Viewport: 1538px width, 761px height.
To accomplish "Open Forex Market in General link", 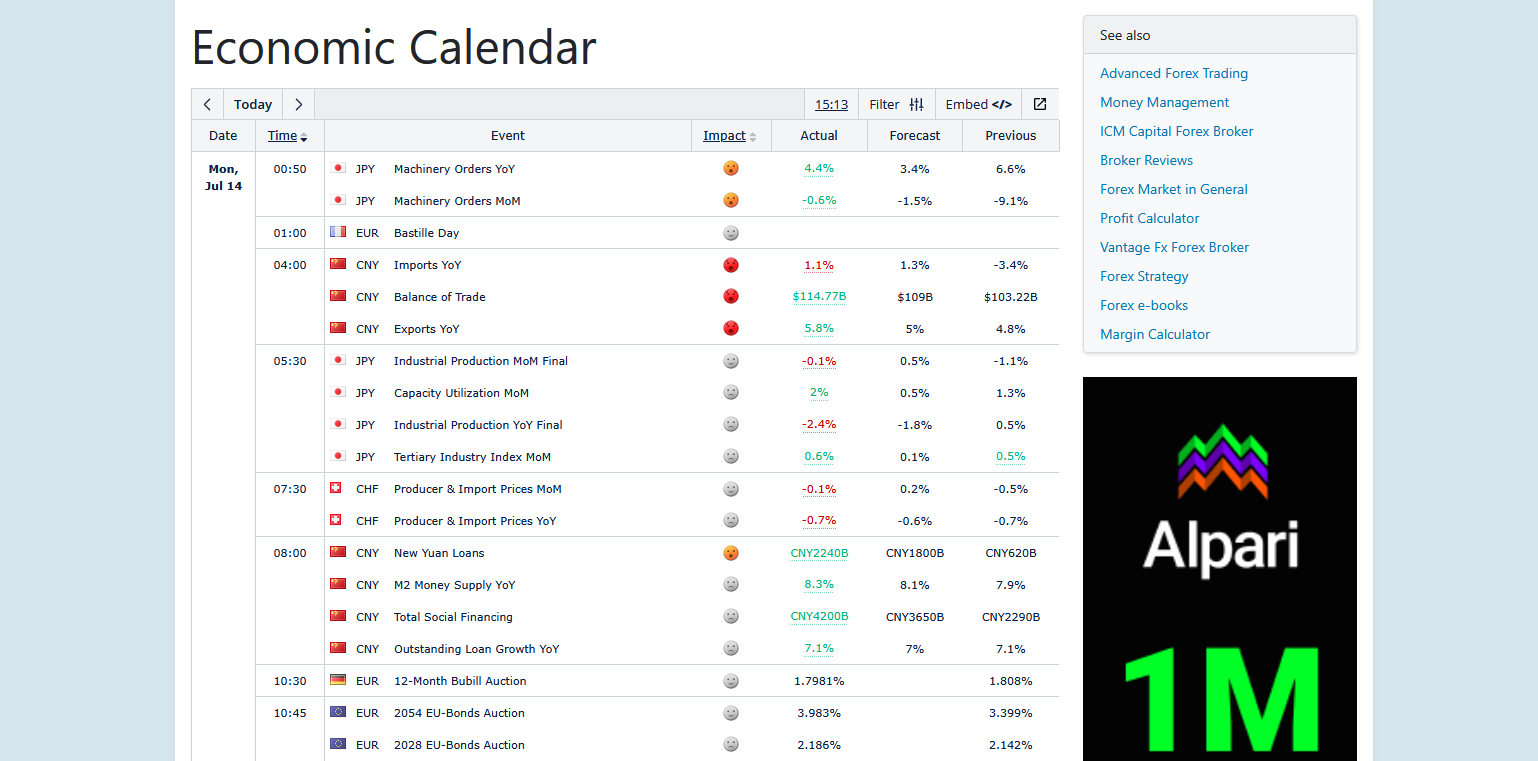I will coord(1174,189).
